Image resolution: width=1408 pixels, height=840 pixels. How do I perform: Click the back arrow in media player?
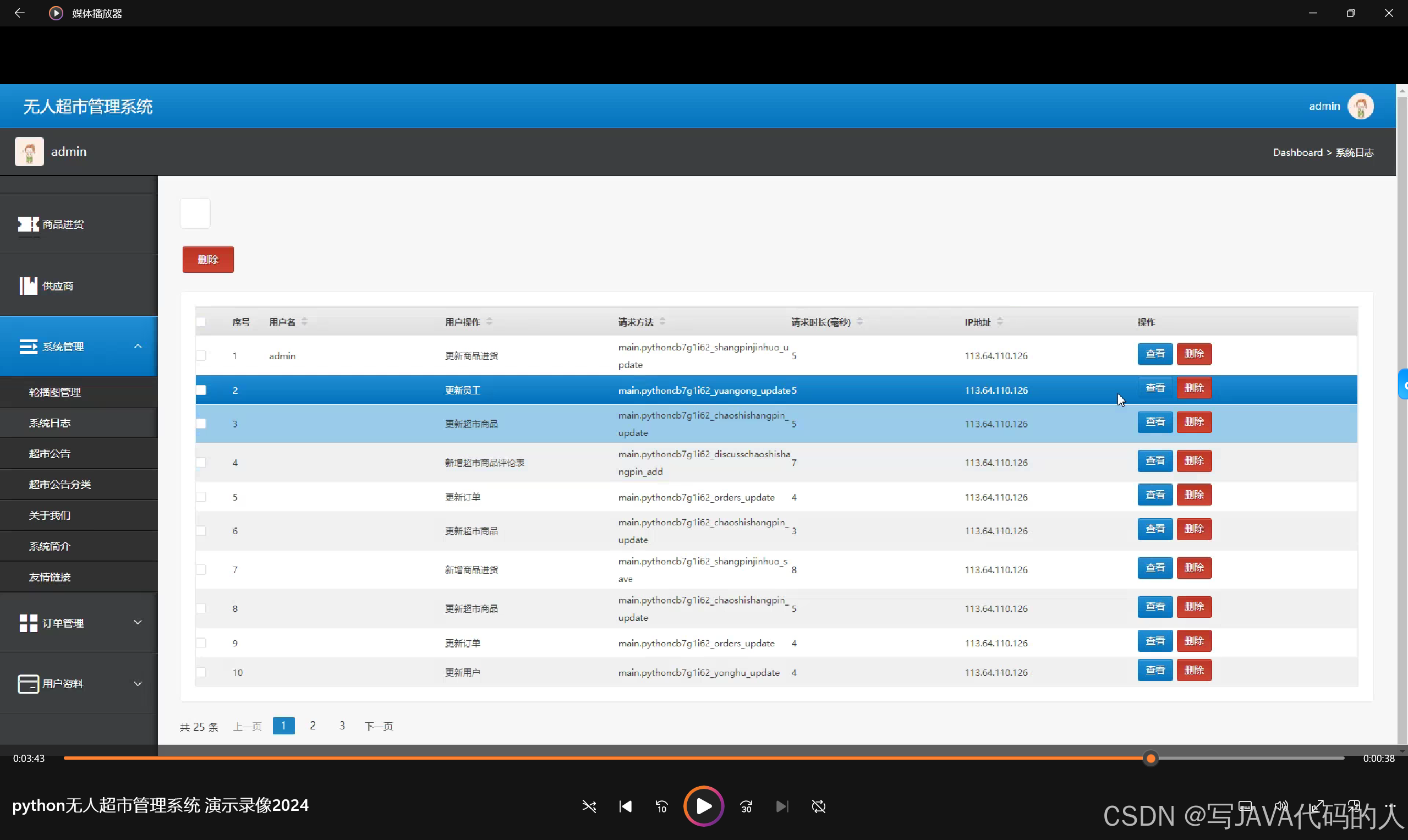(x=20, y=13)
